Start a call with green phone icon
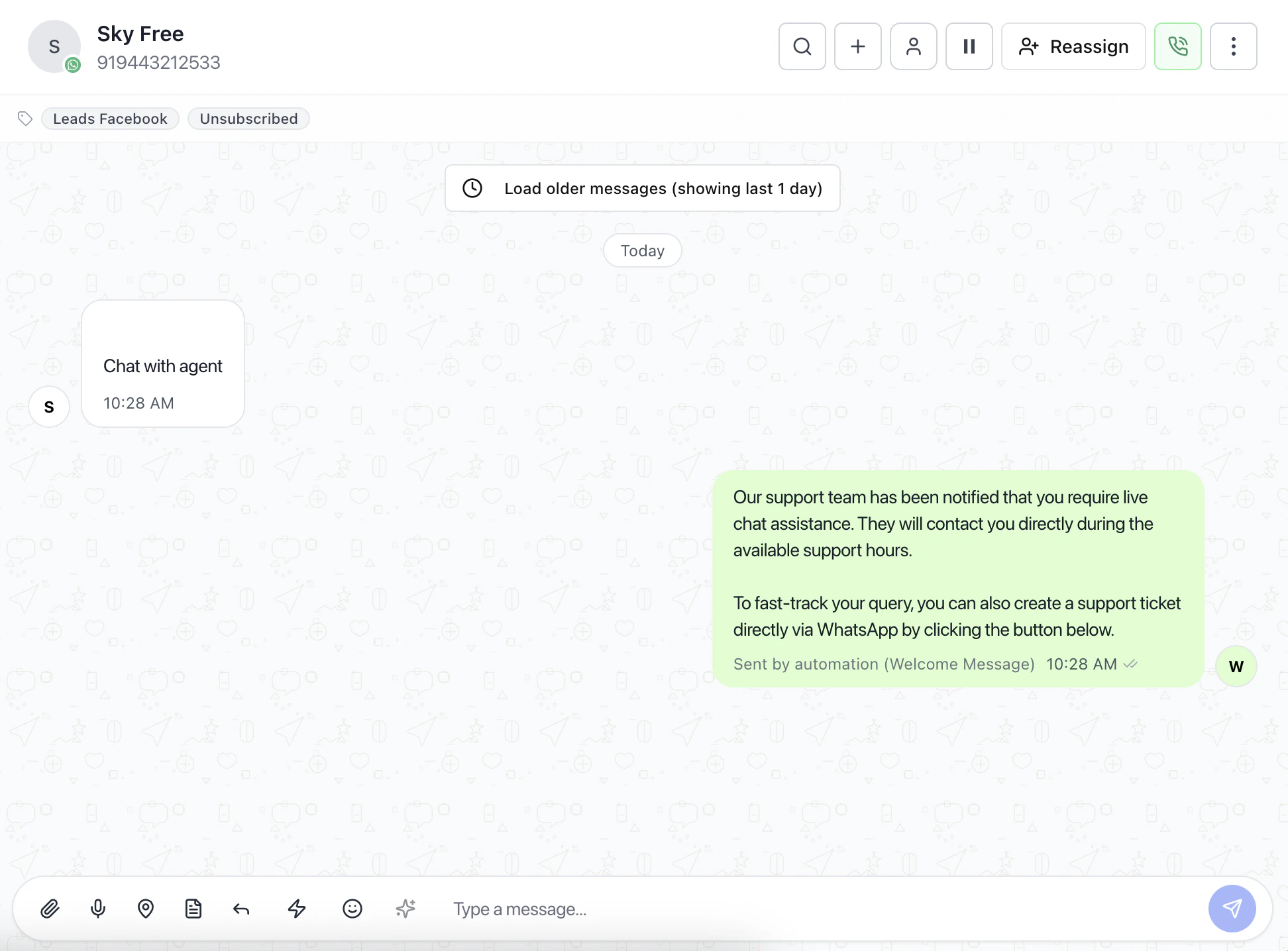 tap(1177, 46)
